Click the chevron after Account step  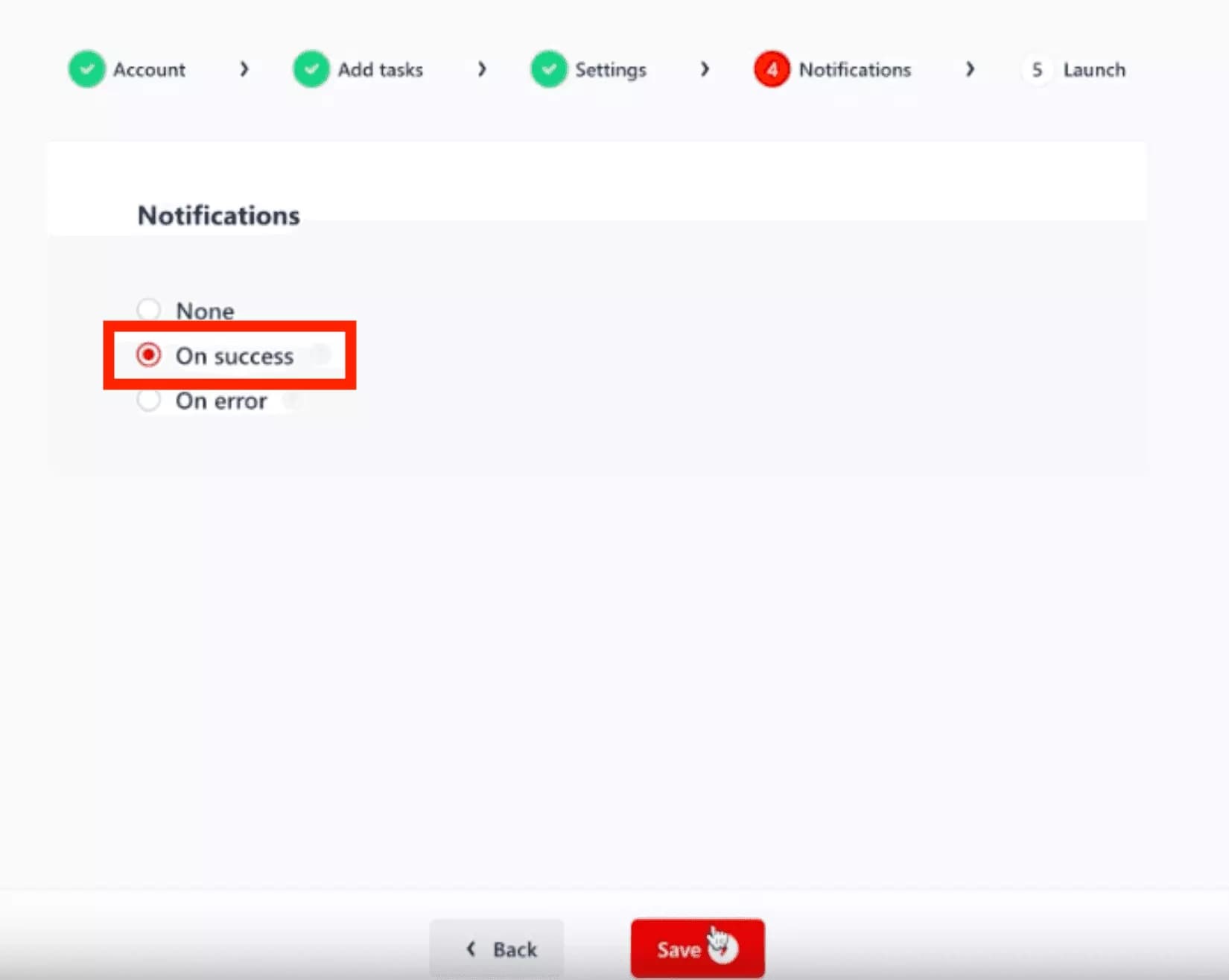[244, 69]
